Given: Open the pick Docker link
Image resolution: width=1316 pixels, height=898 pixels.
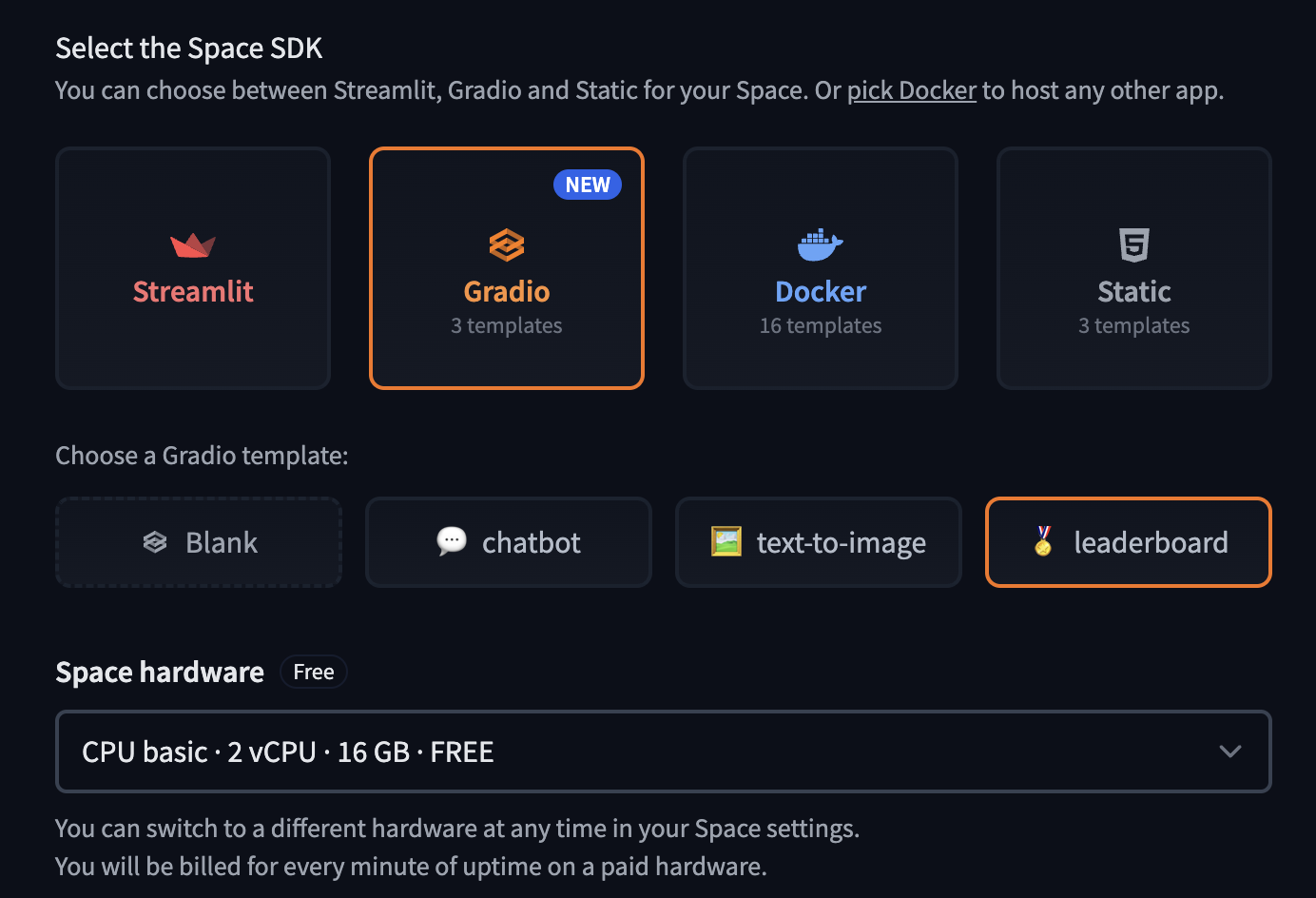Looking at the screenshot, I should tap(912, 90).
